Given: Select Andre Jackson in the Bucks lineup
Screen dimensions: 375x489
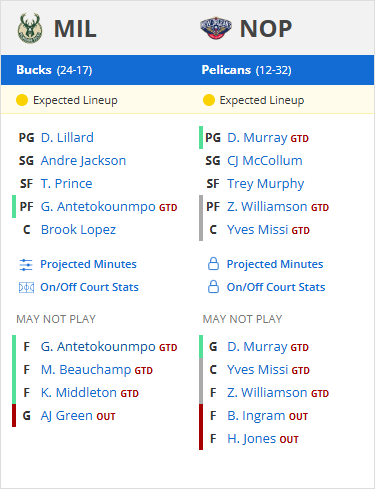Looking at the screenshot, I should pos(83,161).
